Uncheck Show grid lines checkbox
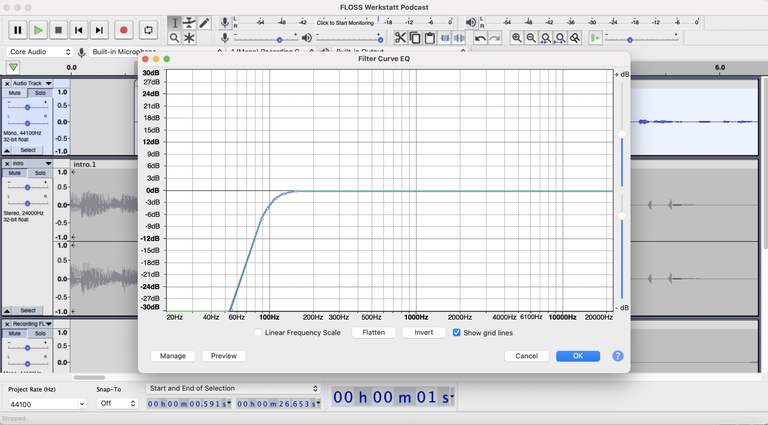 coord(456,332)
